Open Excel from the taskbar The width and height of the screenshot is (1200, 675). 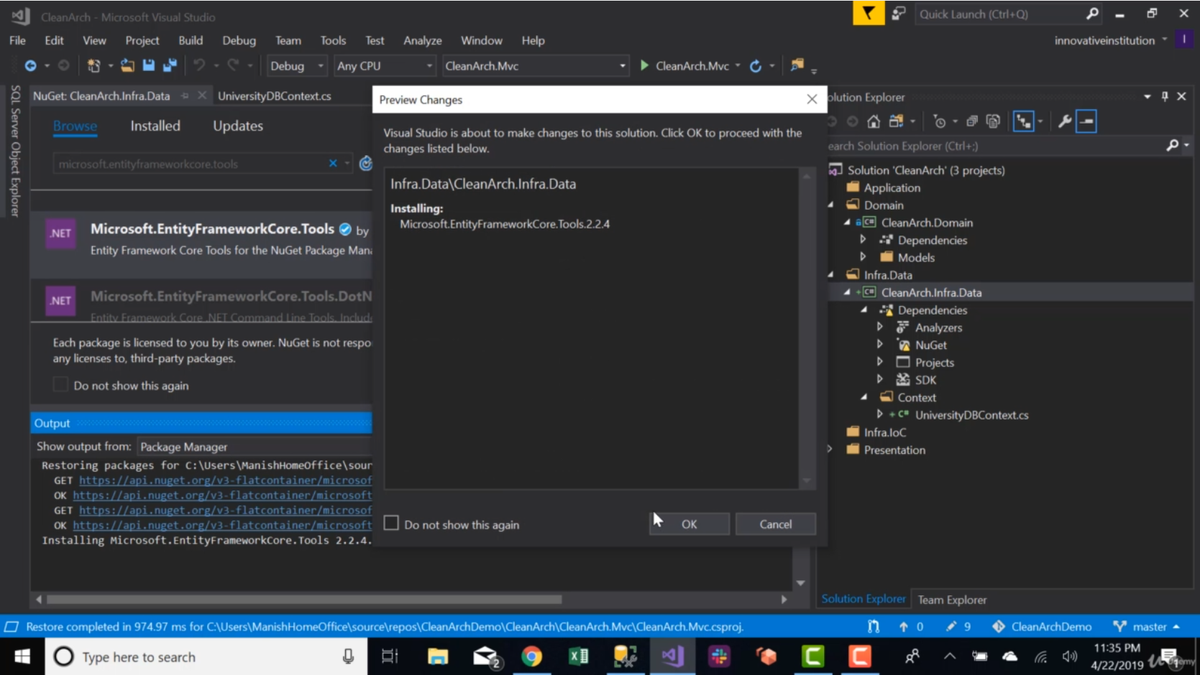[x=578, y=657]
